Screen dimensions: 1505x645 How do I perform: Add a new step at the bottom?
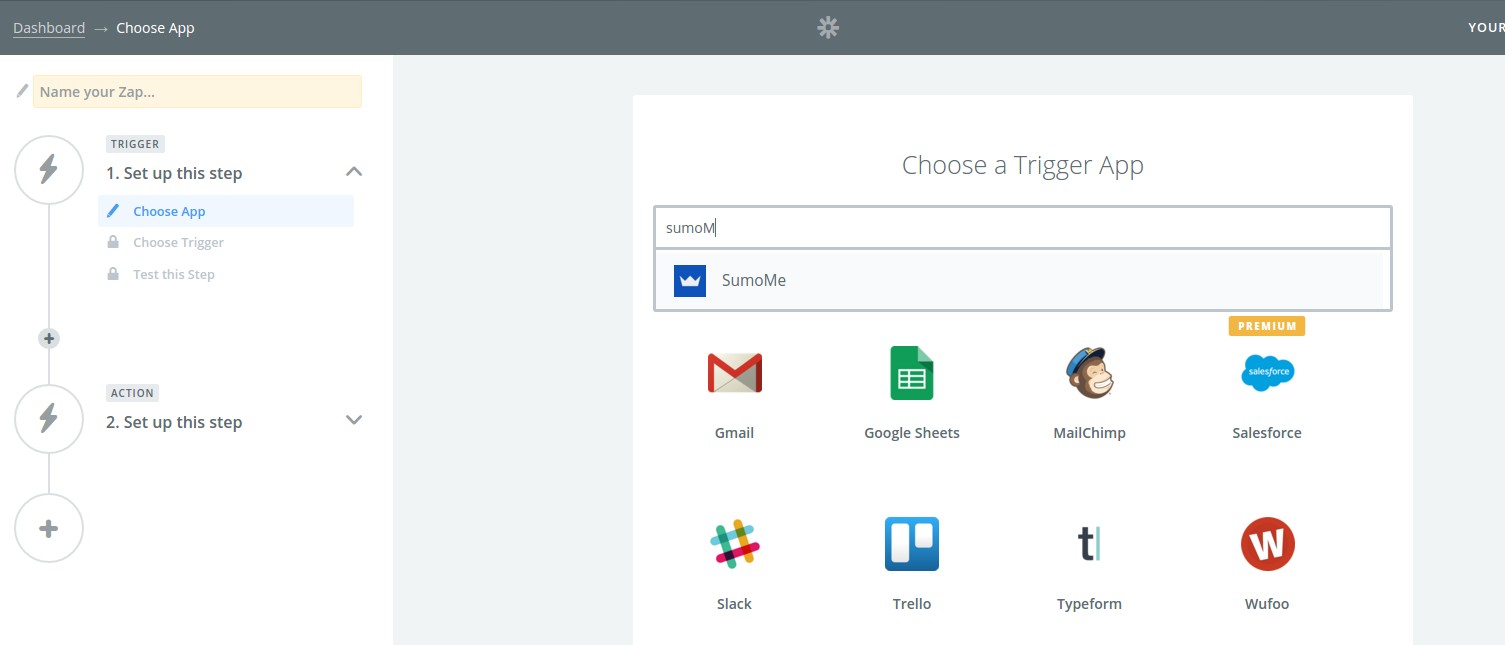tap(48, 528)
